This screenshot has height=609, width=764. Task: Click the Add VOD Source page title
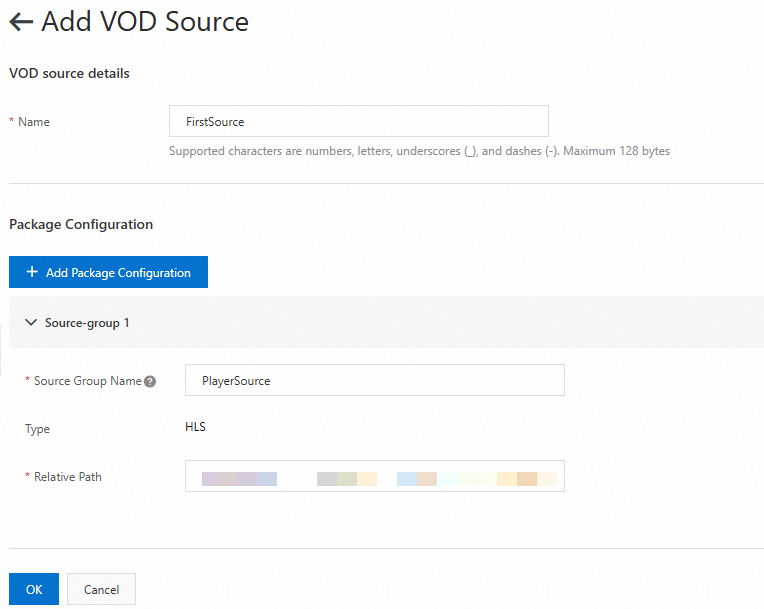click(x=145, y=23)
